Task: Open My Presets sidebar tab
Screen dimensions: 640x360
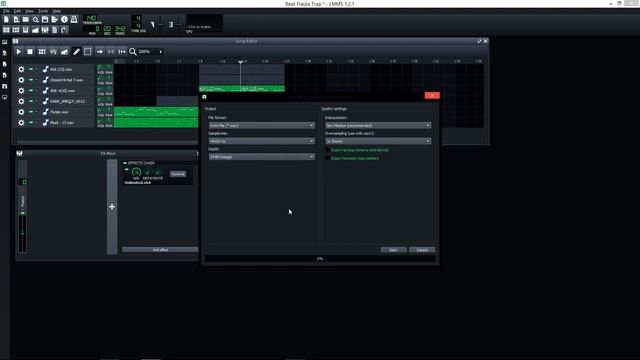Action: pyautogui.click(x=4, y=75)
